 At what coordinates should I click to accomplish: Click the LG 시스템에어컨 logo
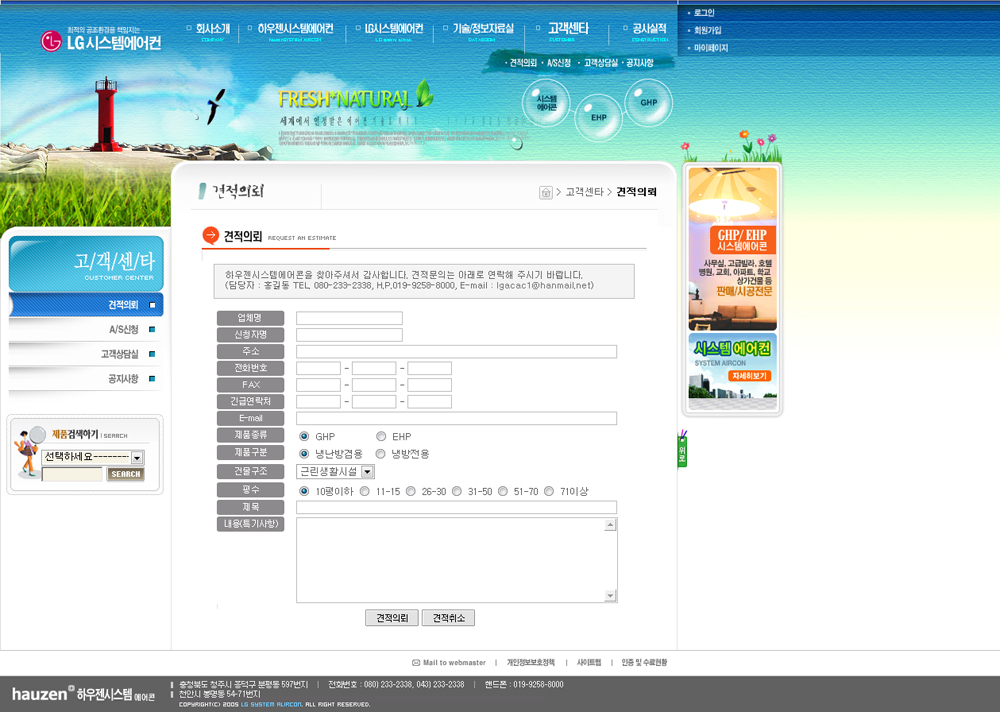coord(100,40)
